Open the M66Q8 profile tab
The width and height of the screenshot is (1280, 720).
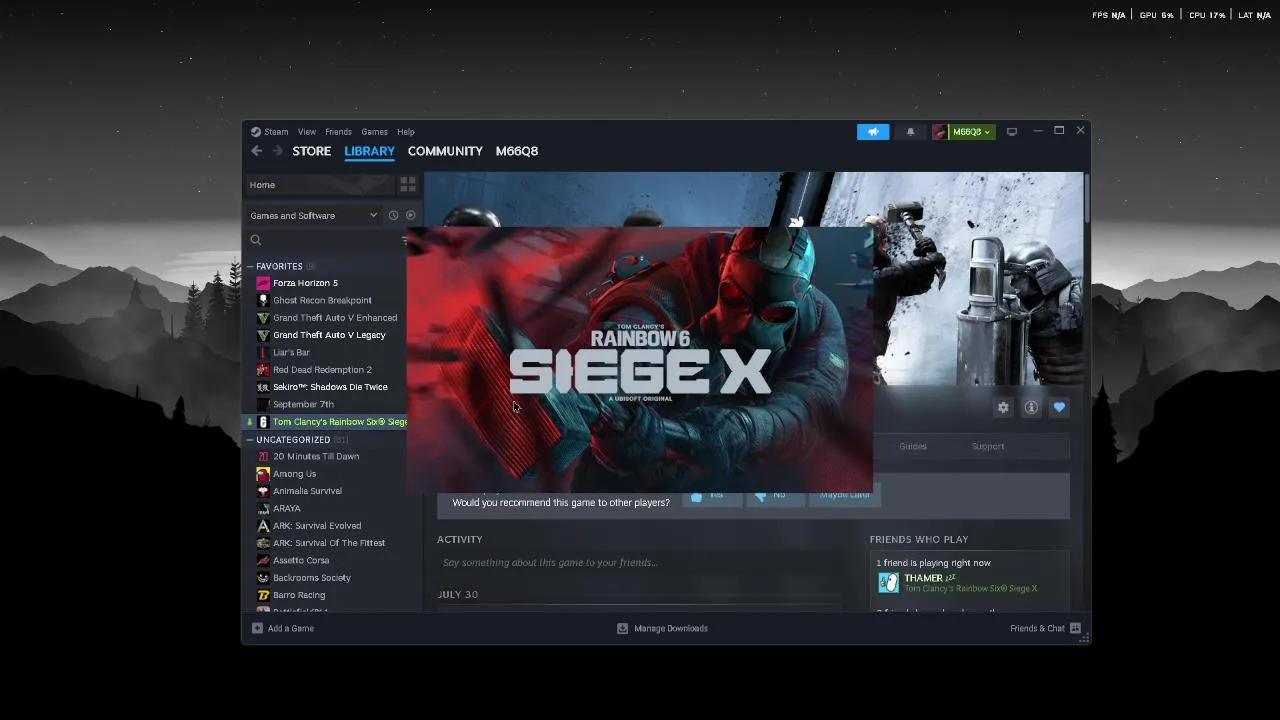pyautogui.click(x=517, y=151)
